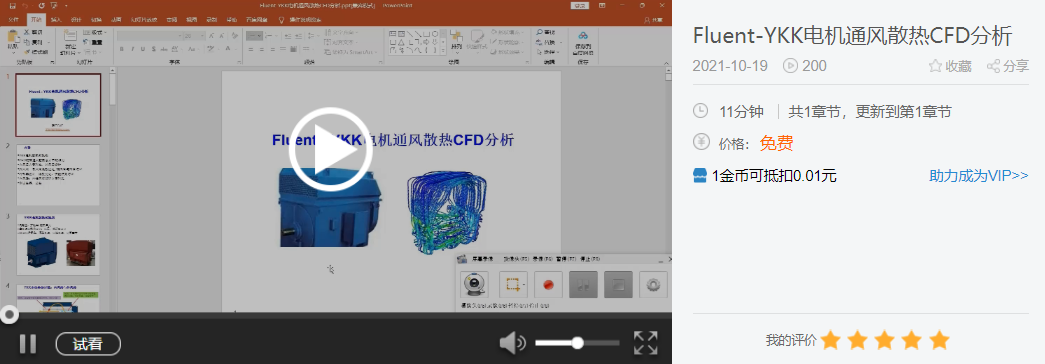The height and width of the screenshot is (364, 1045).
Task: Toggle Underline formatting in PowerPoint ribbon
Action: coord(143,49)
